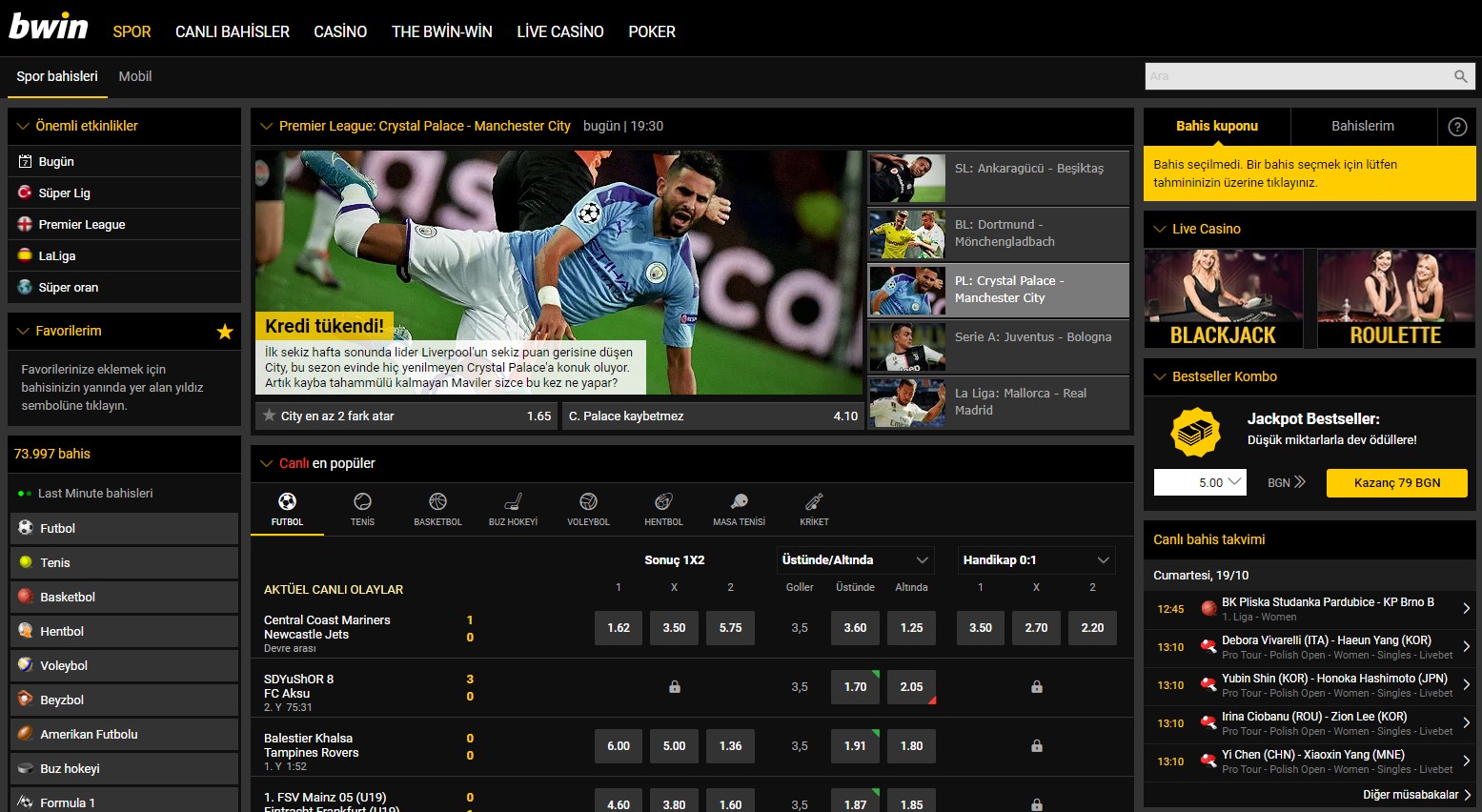Open the Blackjack live casino thumbnail
Viewport: 1482px width, 812px height.
tap(1223, 298)
